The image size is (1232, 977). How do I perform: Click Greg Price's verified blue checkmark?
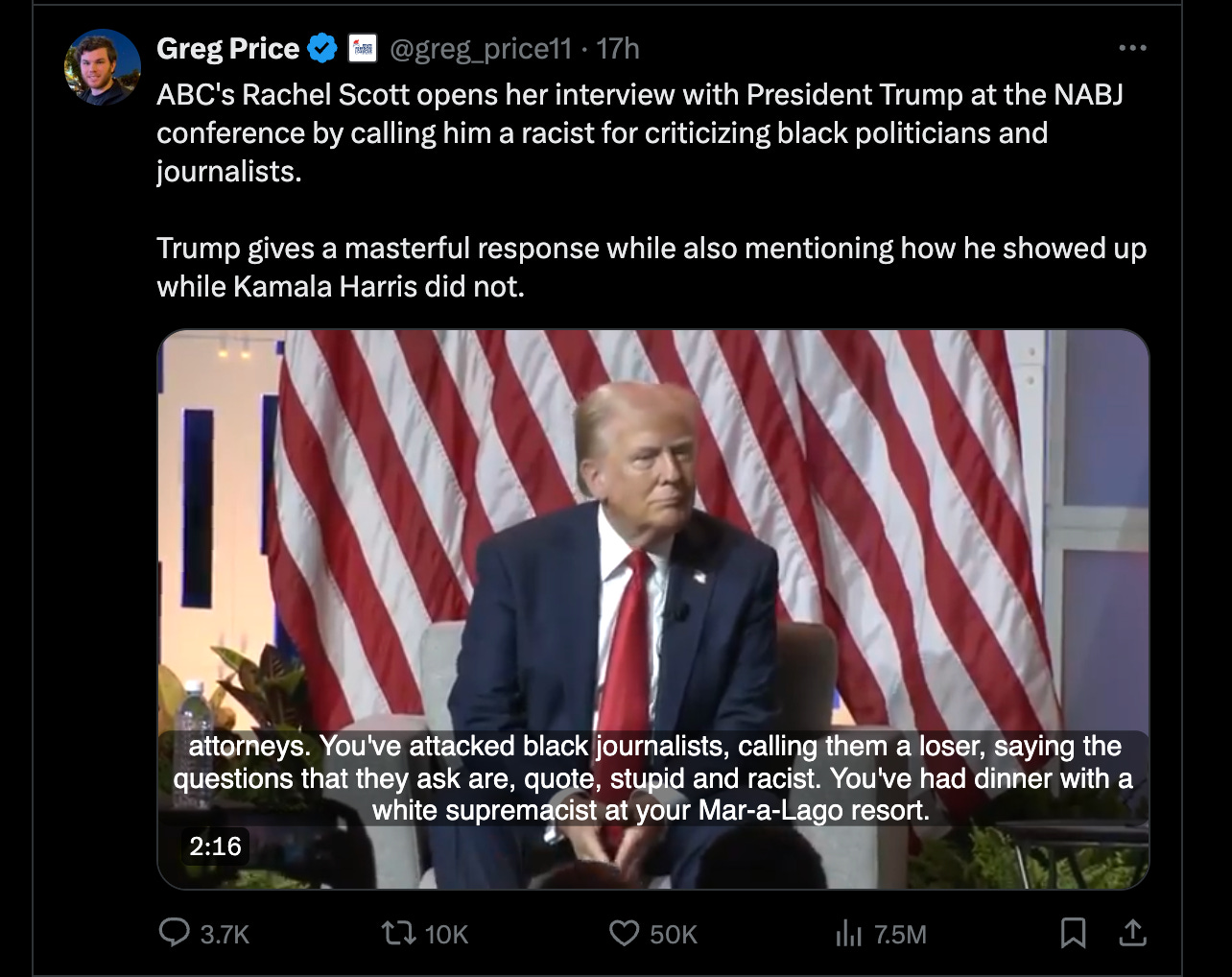tap(320, 46)
